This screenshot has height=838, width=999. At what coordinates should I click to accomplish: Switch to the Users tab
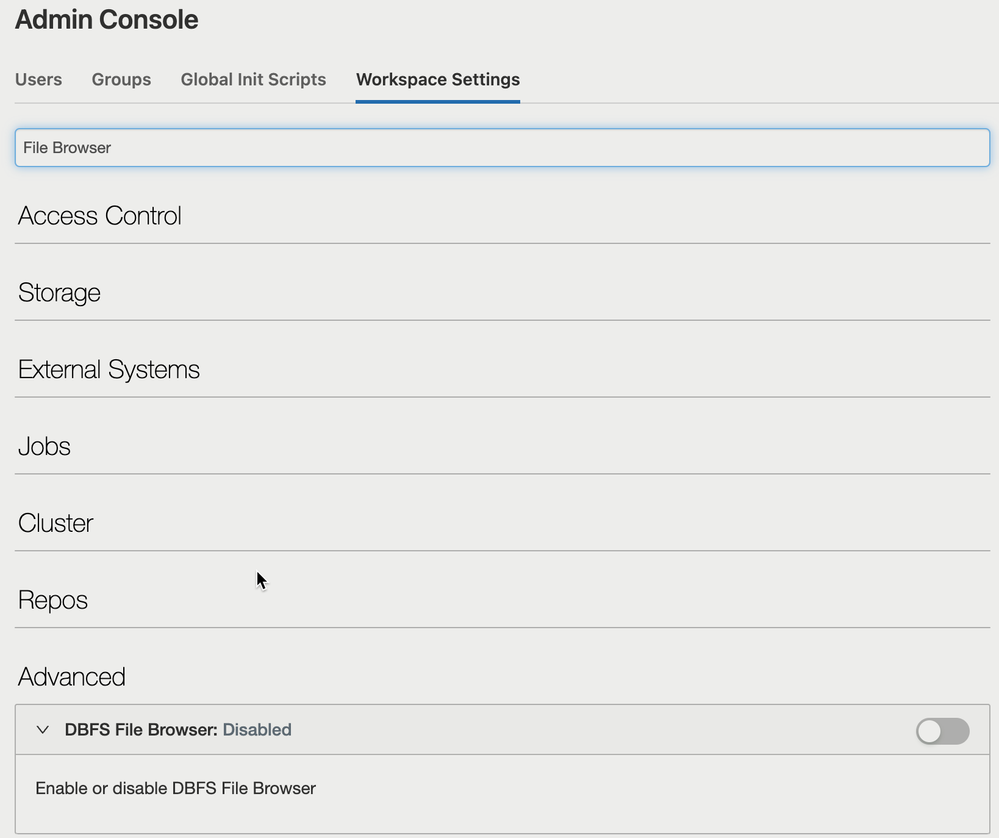click(38, 79)
